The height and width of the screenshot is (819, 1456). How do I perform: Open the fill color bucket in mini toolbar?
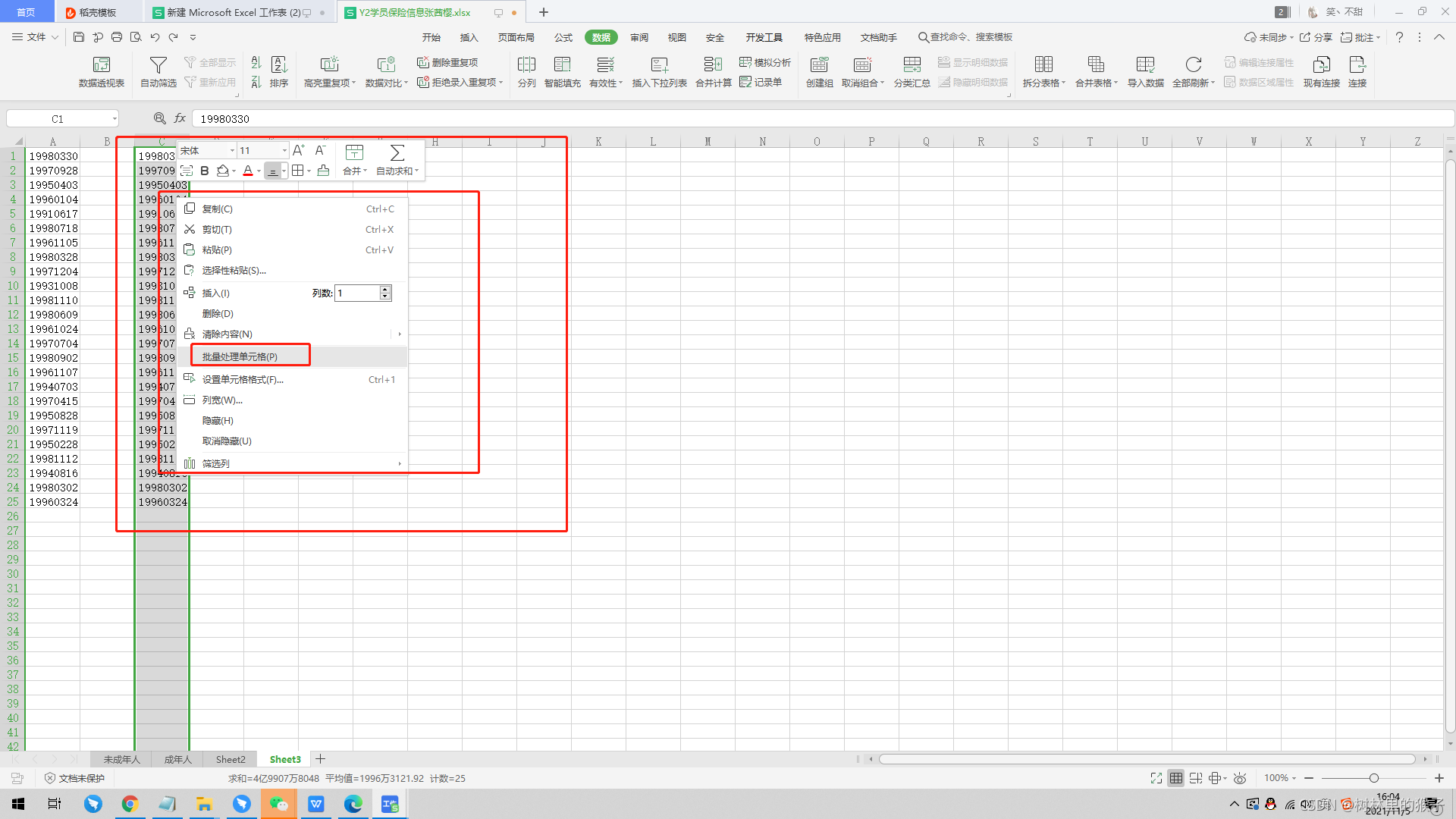[x=223, y=171]
